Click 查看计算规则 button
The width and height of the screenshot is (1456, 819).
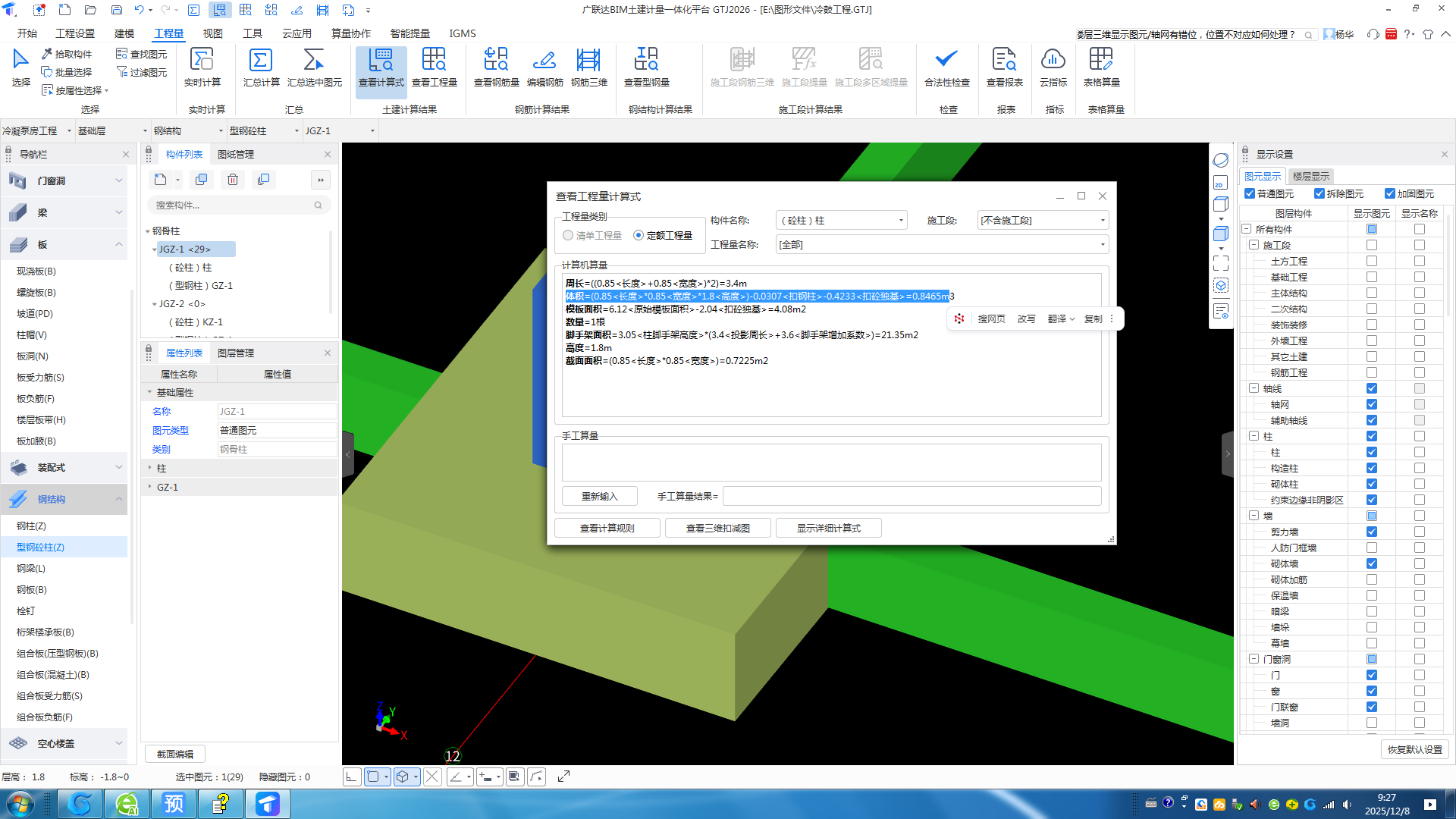607,528
